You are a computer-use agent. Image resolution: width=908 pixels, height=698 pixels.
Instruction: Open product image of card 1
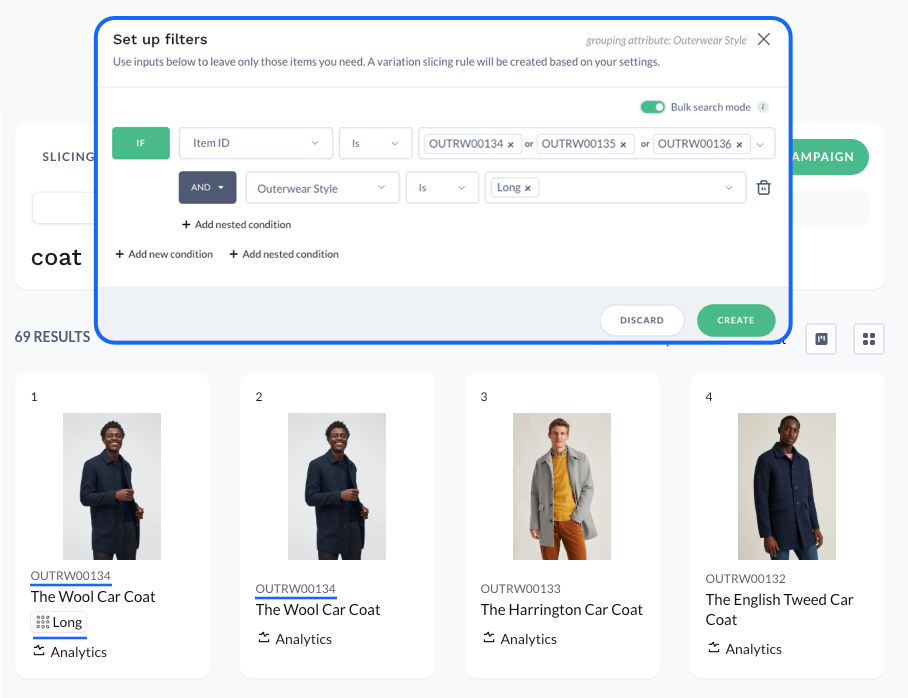pyautogui.click(x=112, y=486)
